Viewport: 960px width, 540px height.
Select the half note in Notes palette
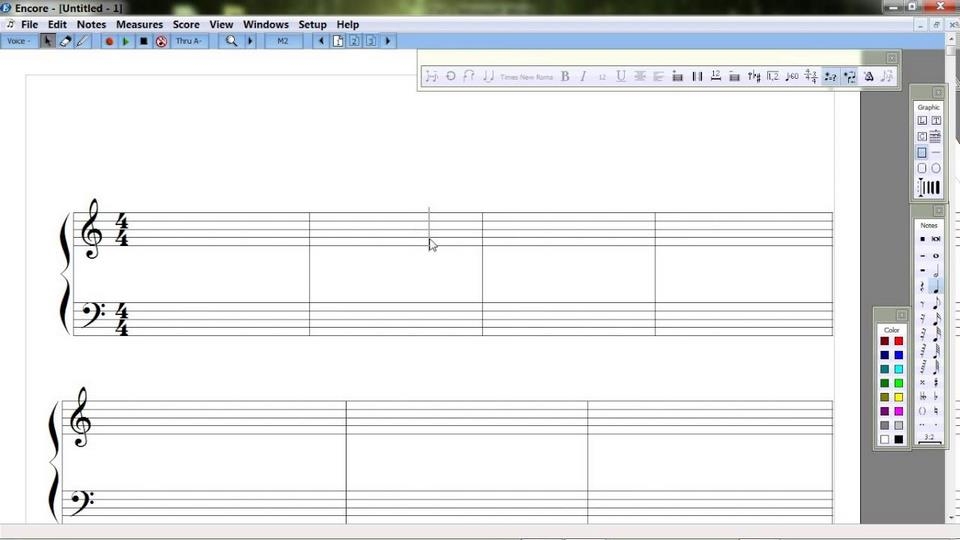click(936, 271)
